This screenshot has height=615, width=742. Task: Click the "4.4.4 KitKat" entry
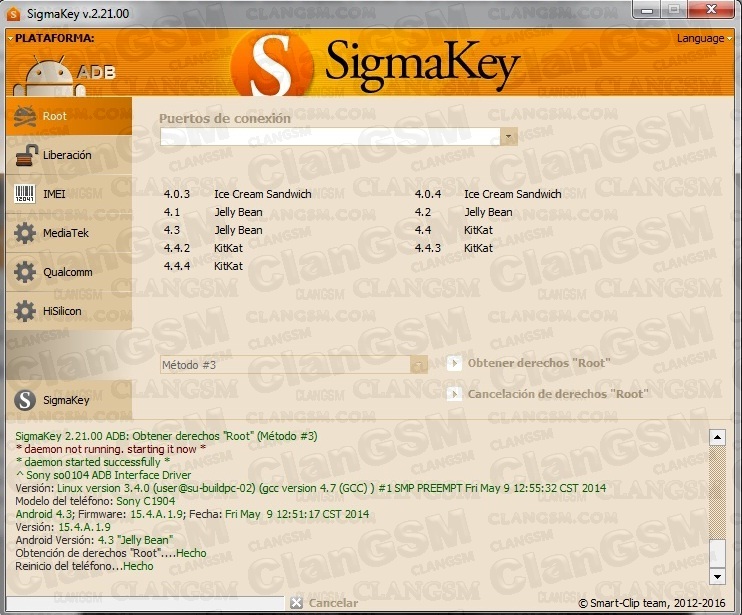(203, 266)
